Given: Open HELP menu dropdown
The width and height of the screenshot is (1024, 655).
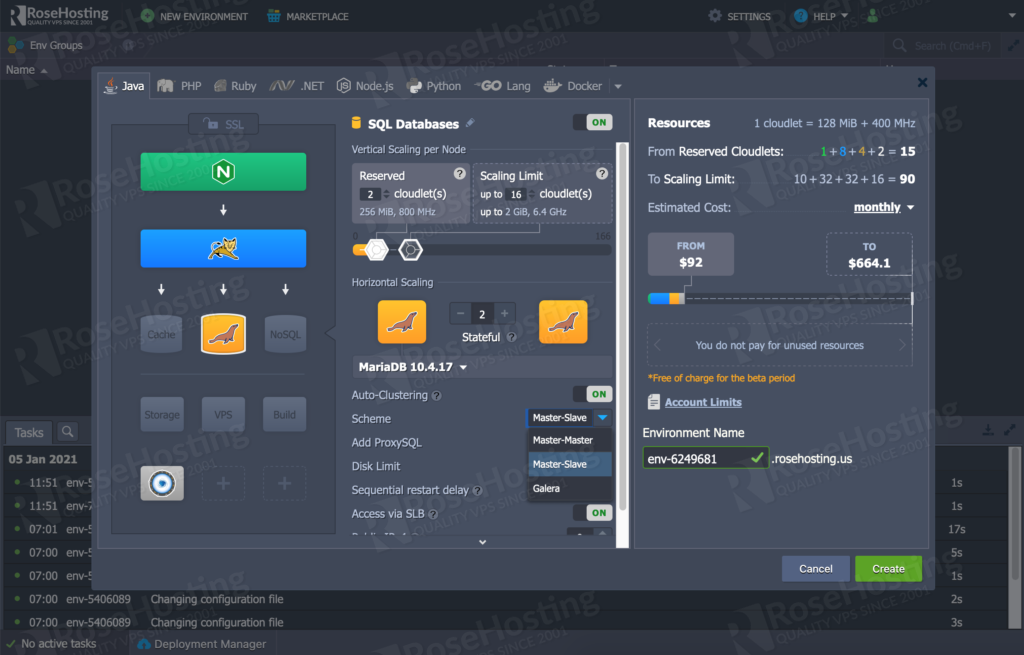Looking at the screenshot, I should click(x=821, y=16).
